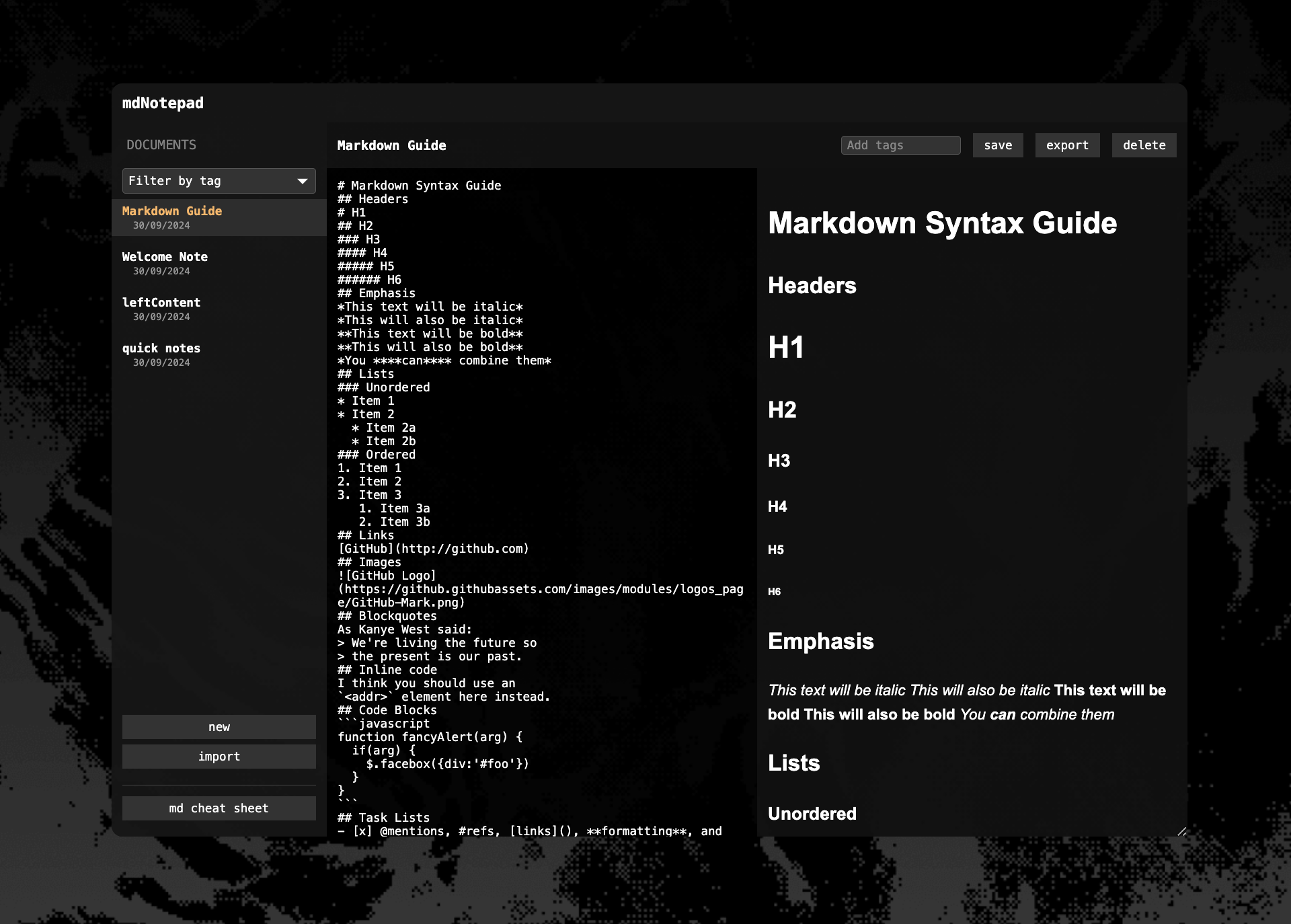Screen dimensions: 1291x924
Task: Click the H2 heading in preview
Action: (x=782, y=410)
